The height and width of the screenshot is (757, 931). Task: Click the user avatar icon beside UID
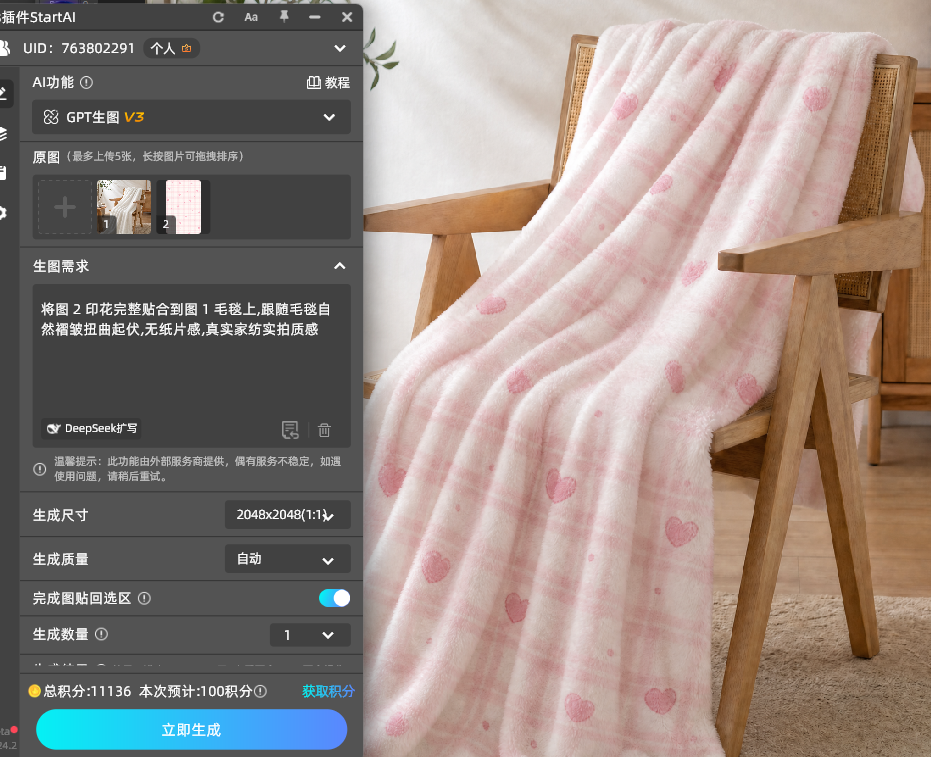tap(5, 48)
